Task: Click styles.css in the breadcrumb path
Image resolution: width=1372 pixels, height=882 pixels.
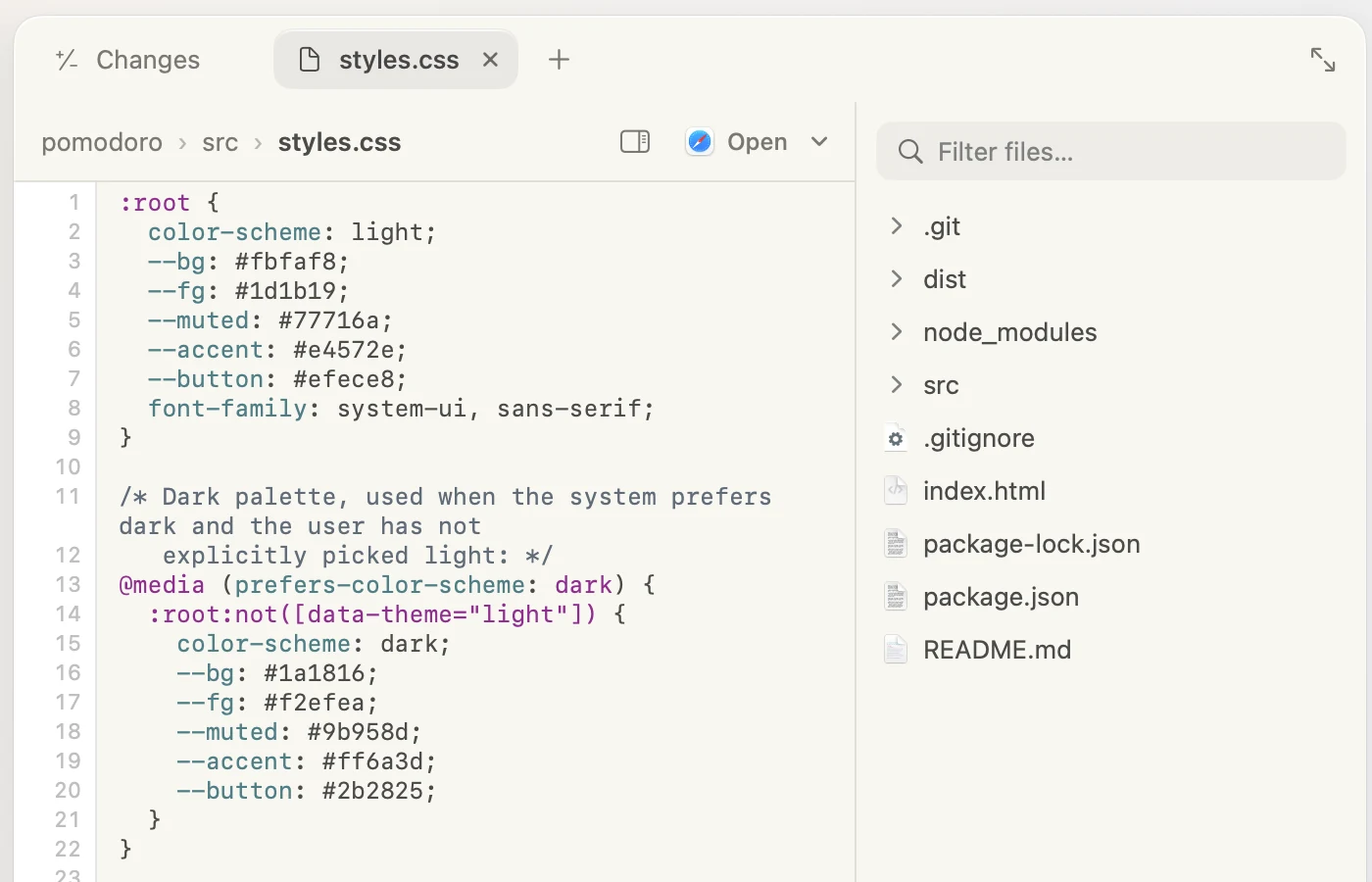Action: click(339, 142)
